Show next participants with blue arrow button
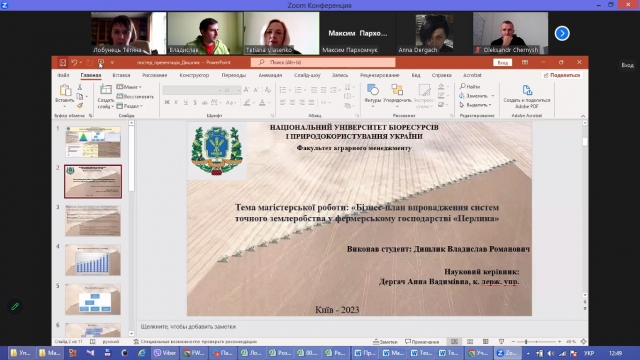The height and width of the screenshot is (360, 640). tap(562, 33)
